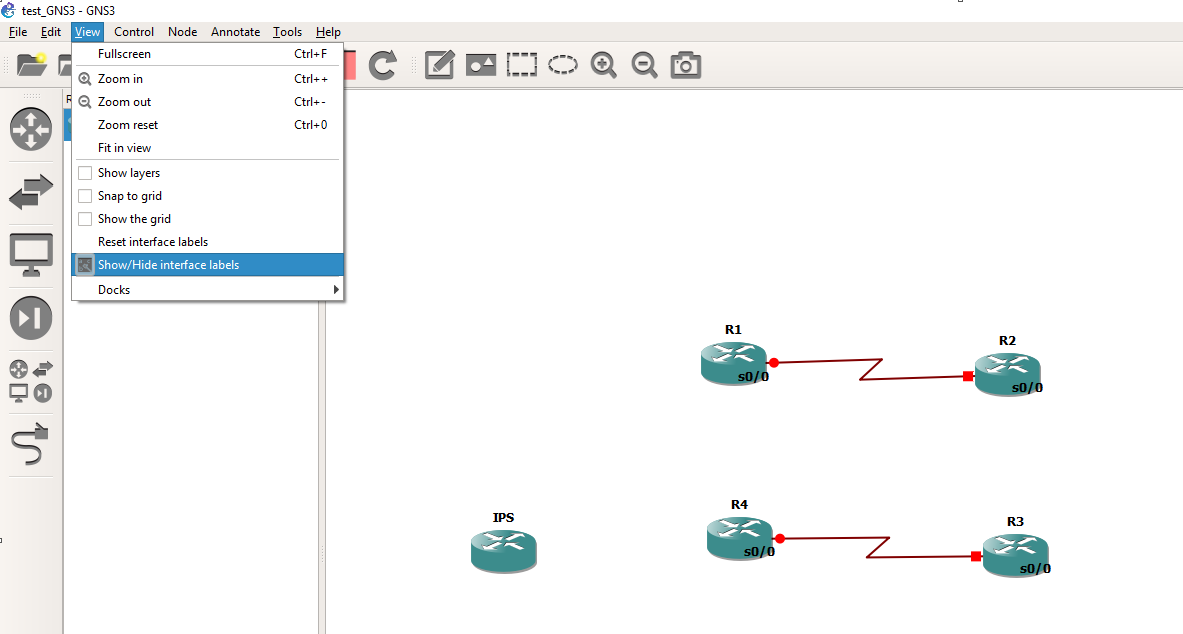Open the Annotate menu
The width and height of the screenshot is (1183, 634).
[235, 32]
